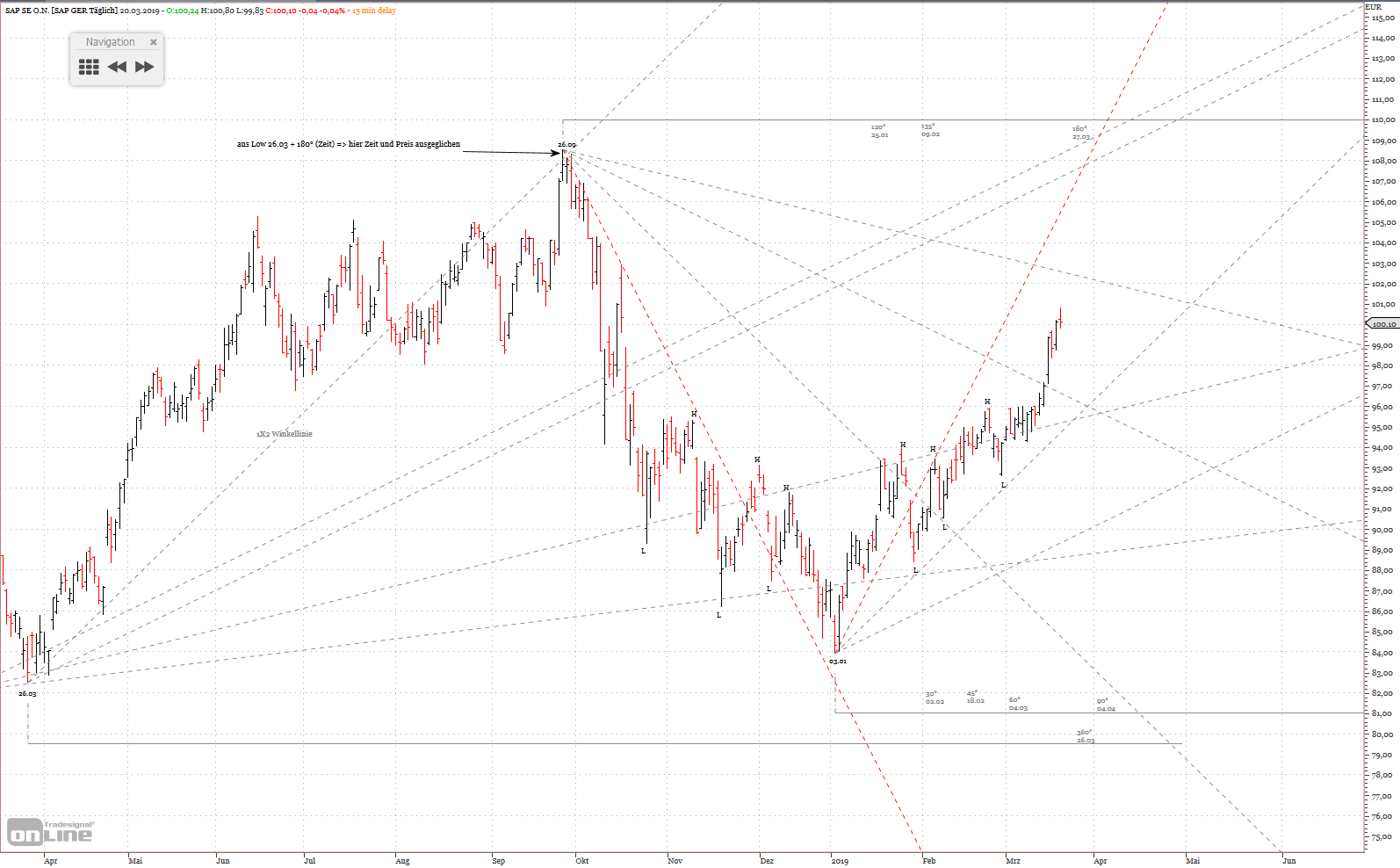The height and width of the screenshot is (868, 1400).
Task: Click the current price marker '100,10' on axis
Action: click(1383, 324)
